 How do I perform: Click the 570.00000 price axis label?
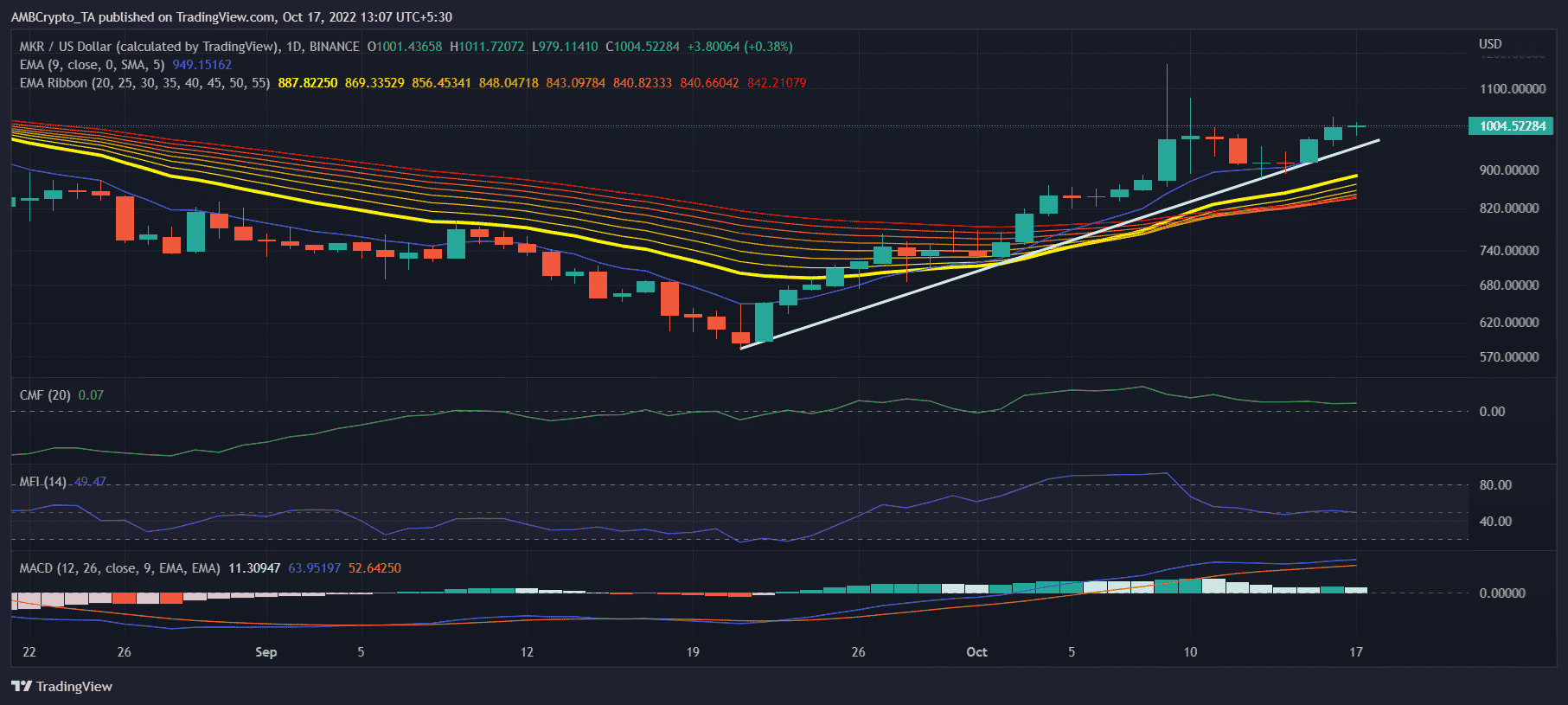(x=1508, y=357)
